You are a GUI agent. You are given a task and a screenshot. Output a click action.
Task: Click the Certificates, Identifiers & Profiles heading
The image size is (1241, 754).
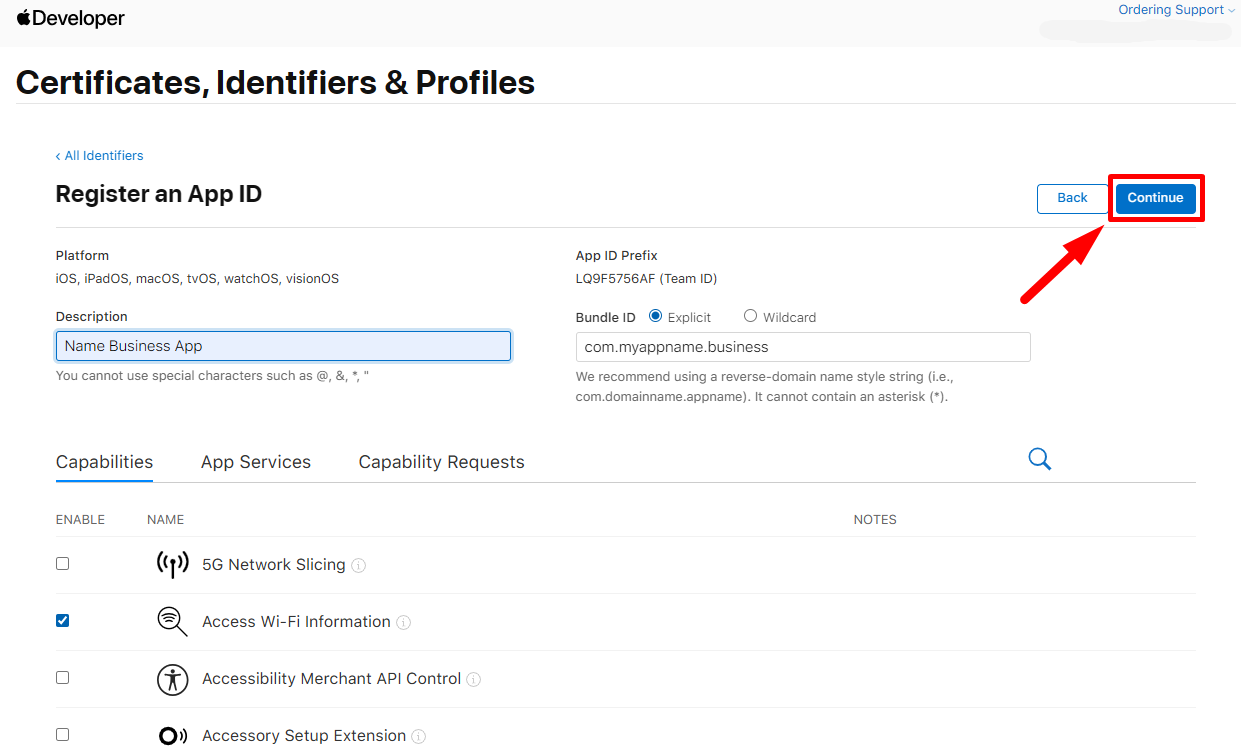(x=276, y=82)
